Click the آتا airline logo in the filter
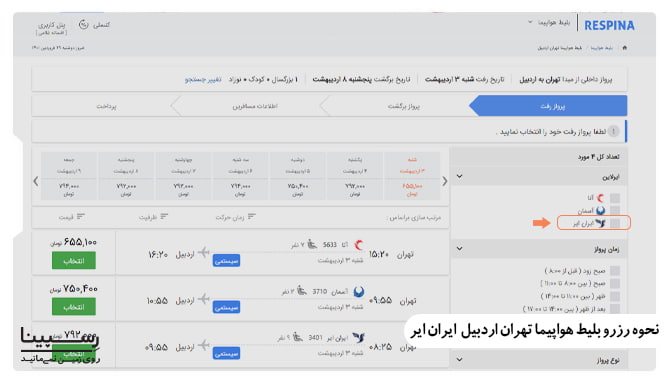Screen dimensions: 670x385 [601, 198]
